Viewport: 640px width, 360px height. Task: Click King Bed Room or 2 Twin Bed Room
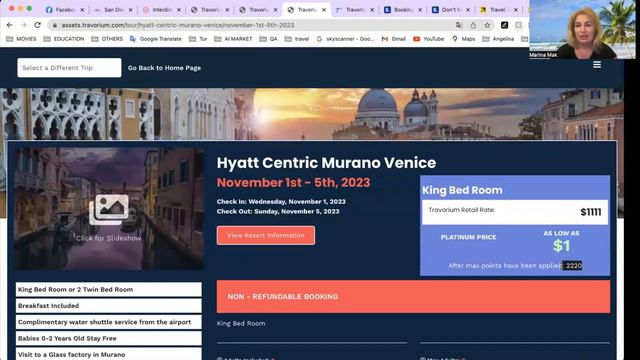coord(109,289)
